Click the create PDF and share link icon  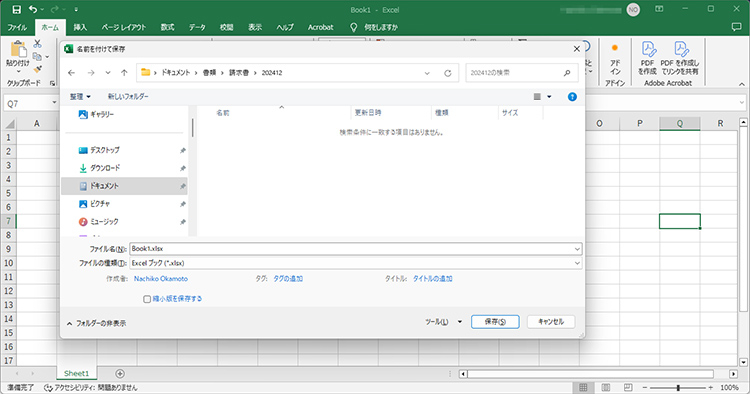pos(681,49)
